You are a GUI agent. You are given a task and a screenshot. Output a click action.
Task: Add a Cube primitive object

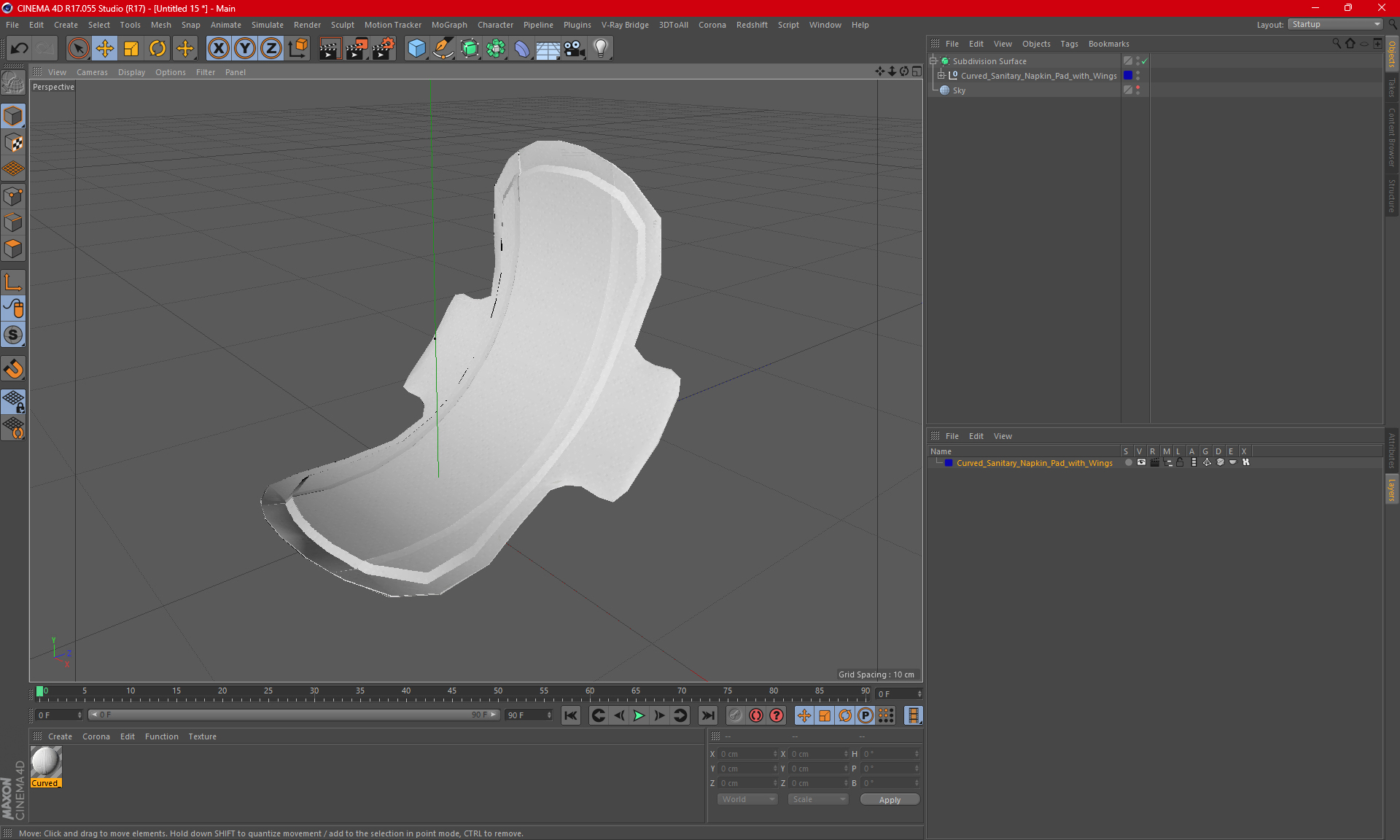(416, 49)
